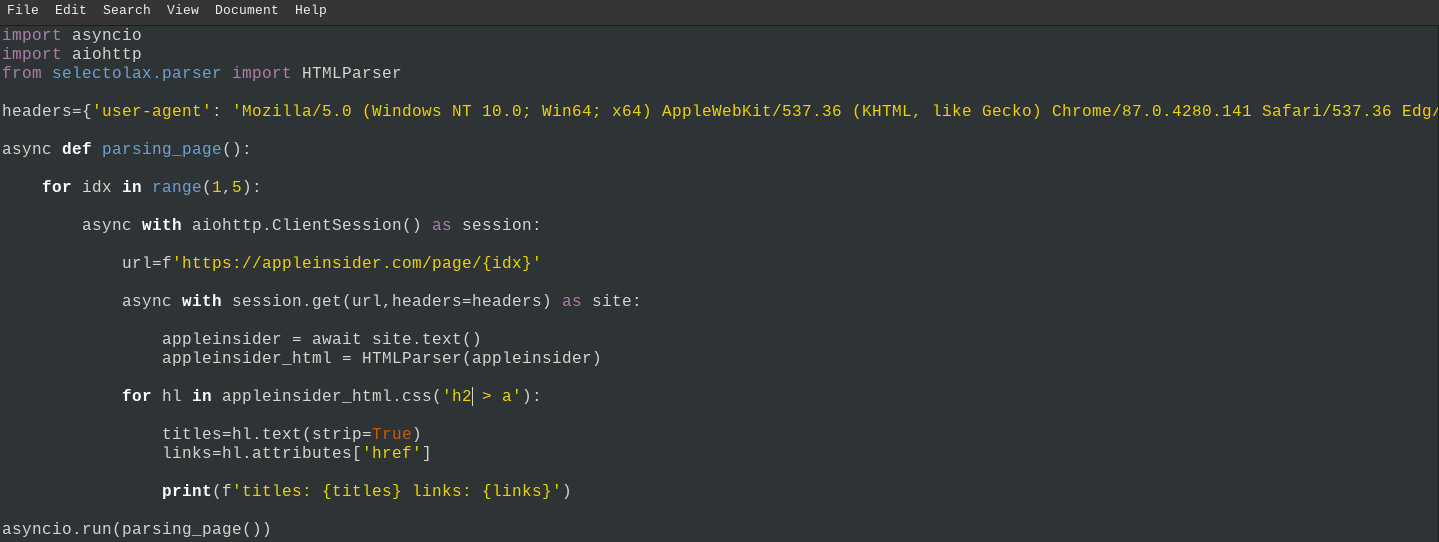This screenshot has width=1439, height=542.
Task: Click the parsing_page function name definition
Action: tap(162, 150)
